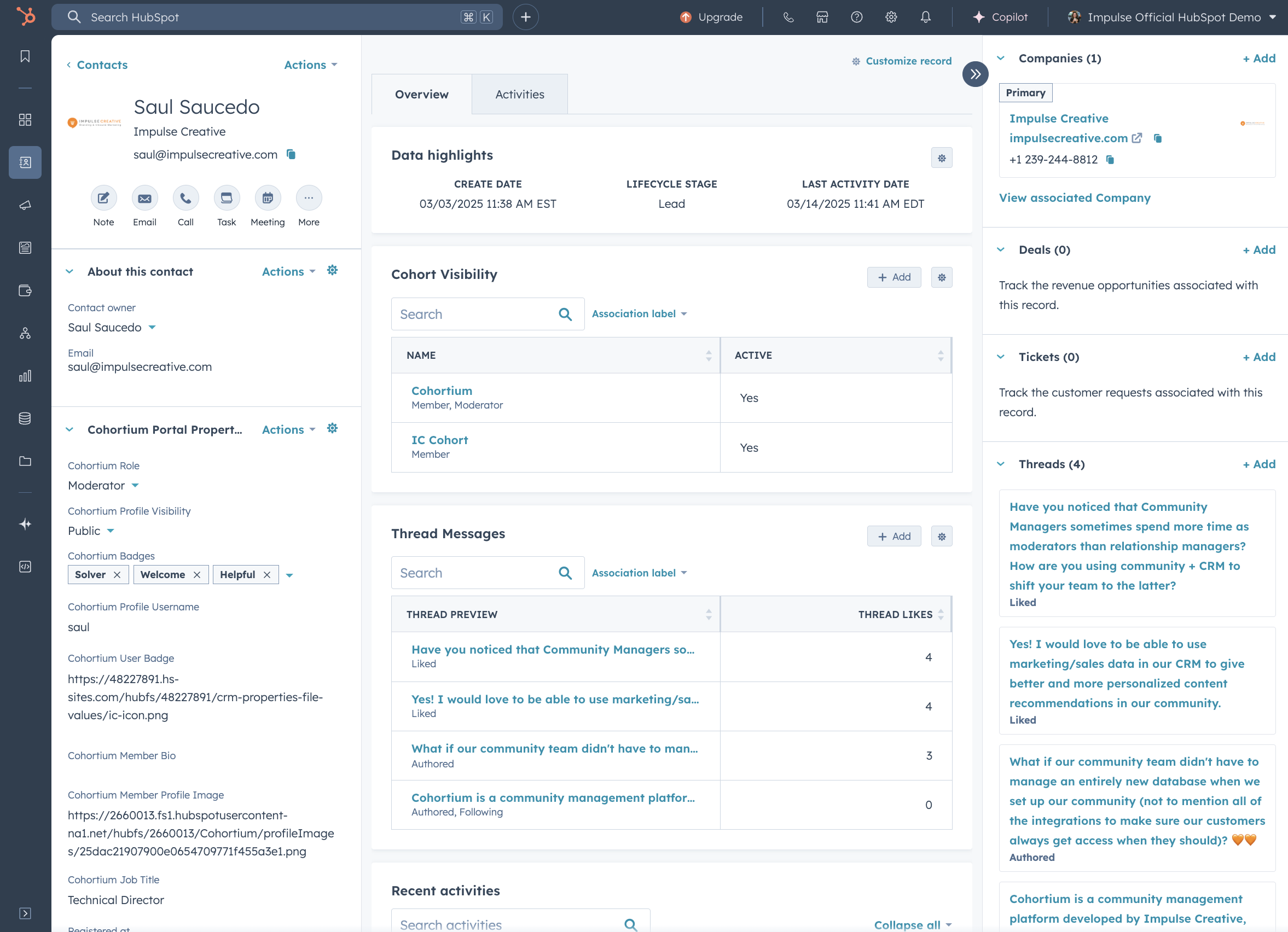Open Data highlights settings gear

point(942,158)
